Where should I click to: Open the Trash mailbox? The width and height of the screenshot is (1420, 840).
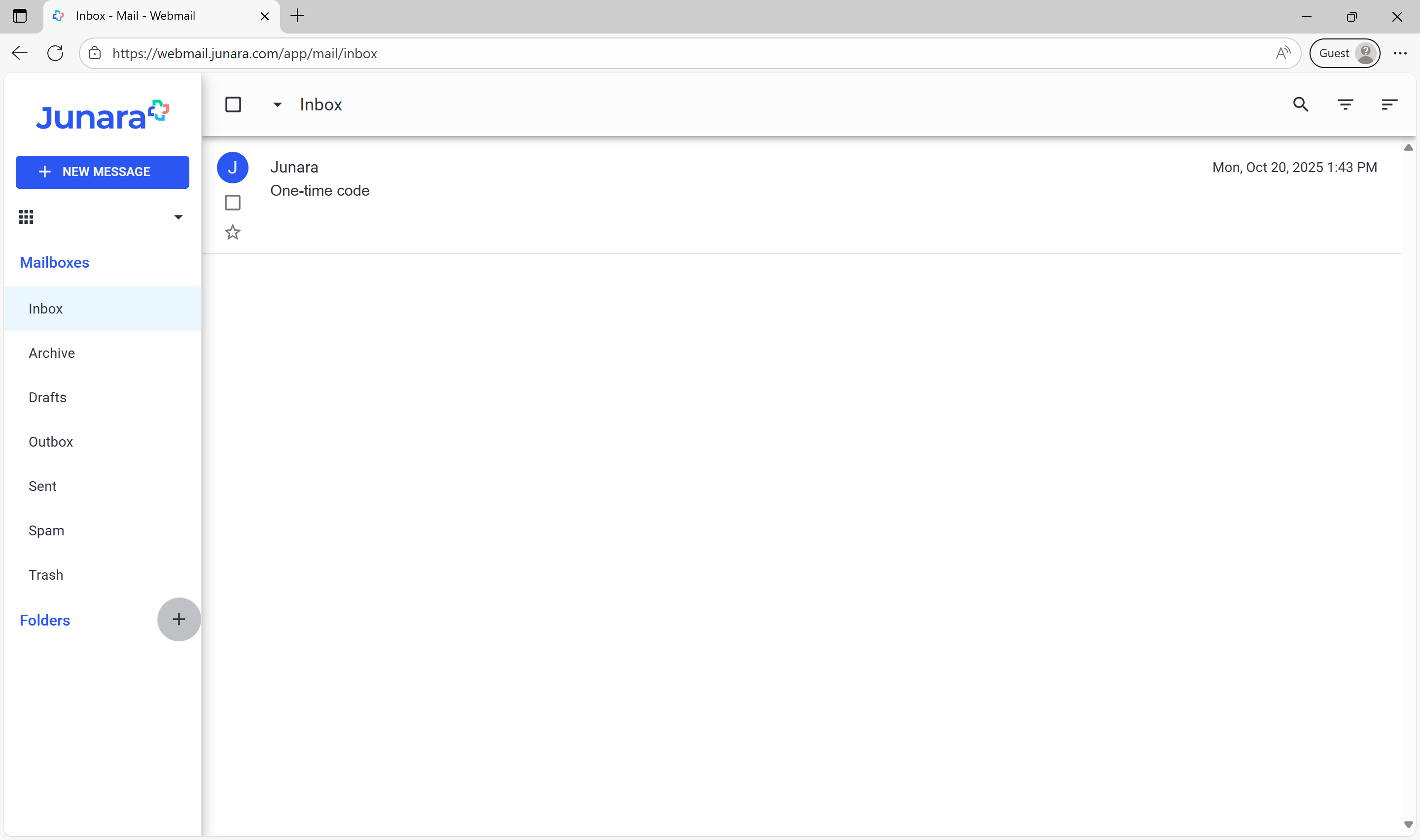(103, 575)
